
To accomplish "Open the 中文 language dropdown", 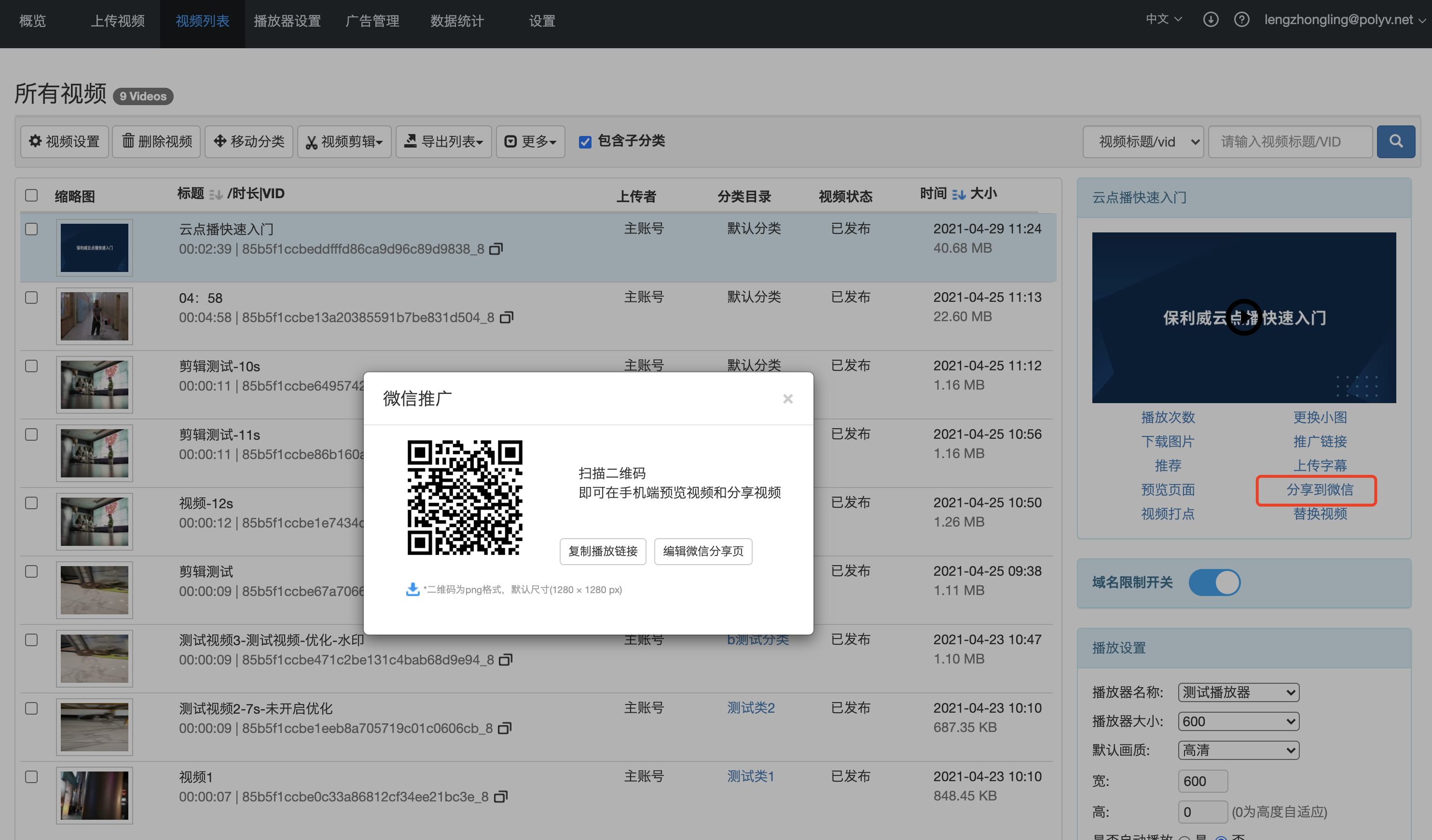I will point(1164,19).
